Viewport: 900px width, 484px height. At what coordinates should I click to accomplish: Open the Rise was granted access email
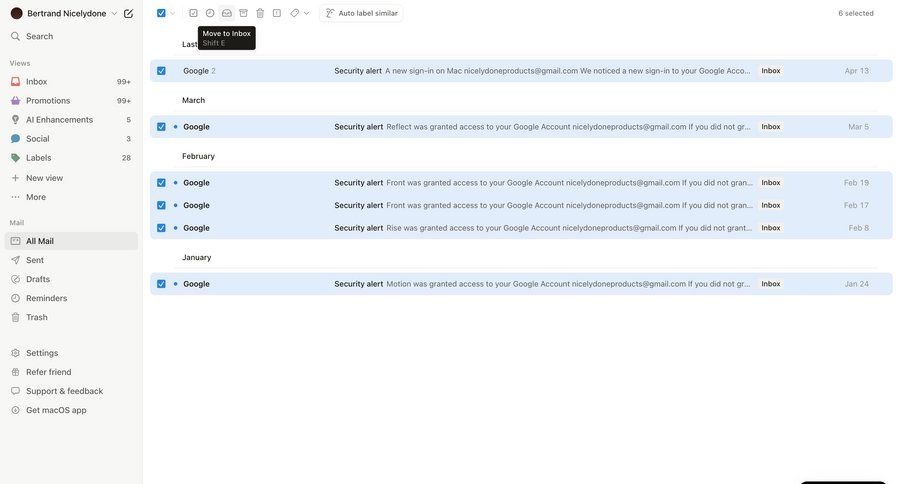click(x=521, y=228)
